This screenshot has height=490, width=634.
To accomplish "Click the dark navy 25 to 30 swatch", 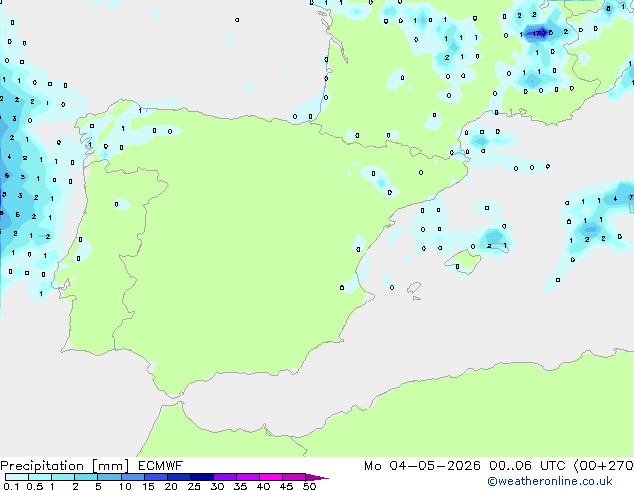I will (201, 477).
